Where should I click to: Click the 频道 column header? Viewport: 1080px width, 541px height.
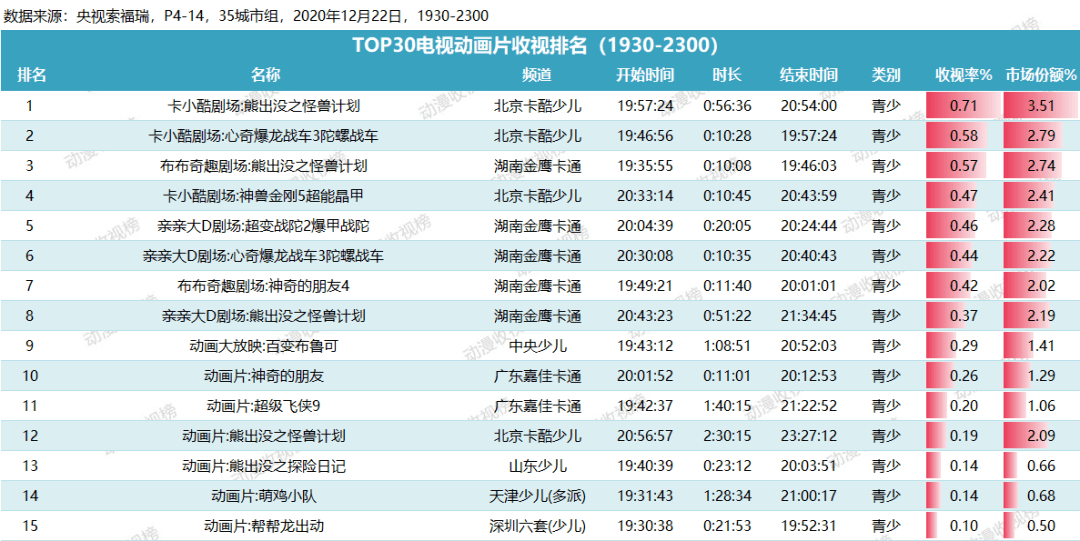(x=537, y=75)
